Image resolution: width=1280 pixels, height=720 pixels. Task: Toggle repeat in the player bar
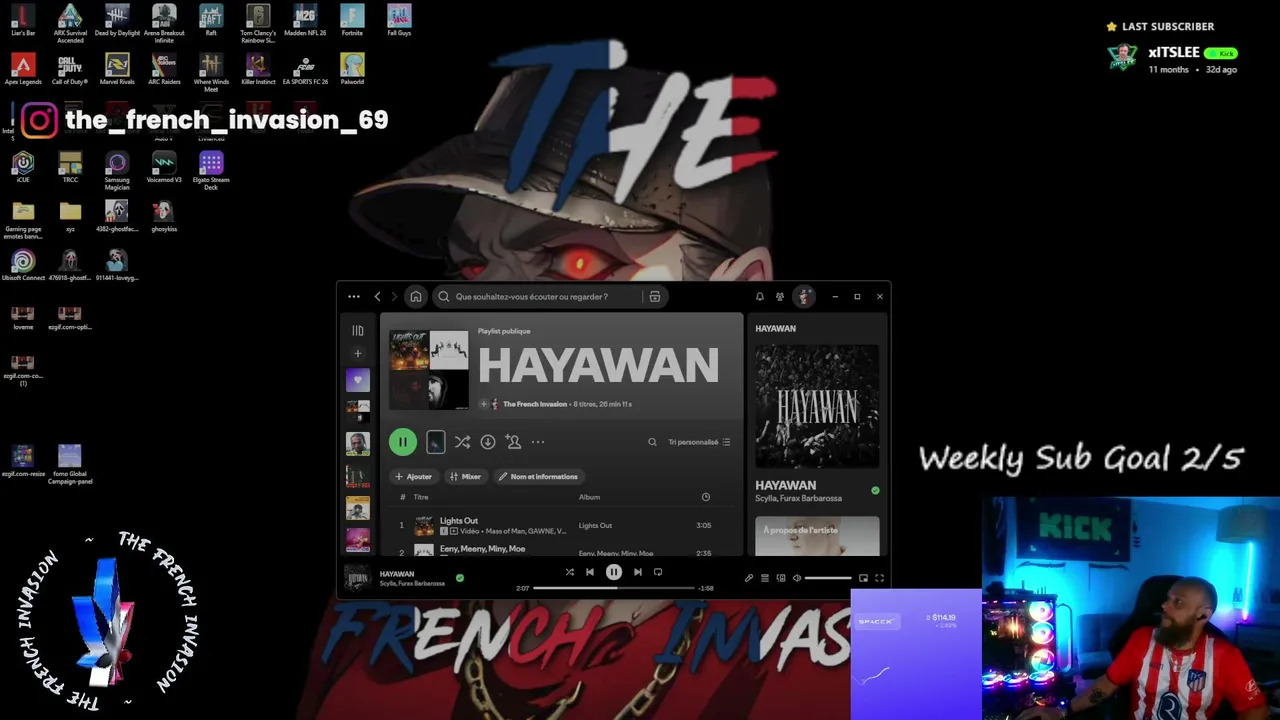point(658,572)
